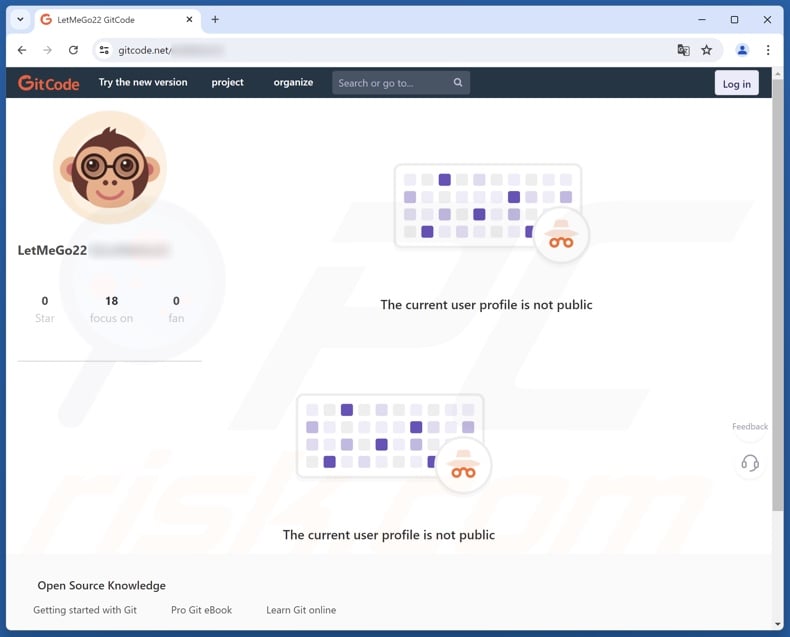Open the 0 Star count

pos(45,309)
